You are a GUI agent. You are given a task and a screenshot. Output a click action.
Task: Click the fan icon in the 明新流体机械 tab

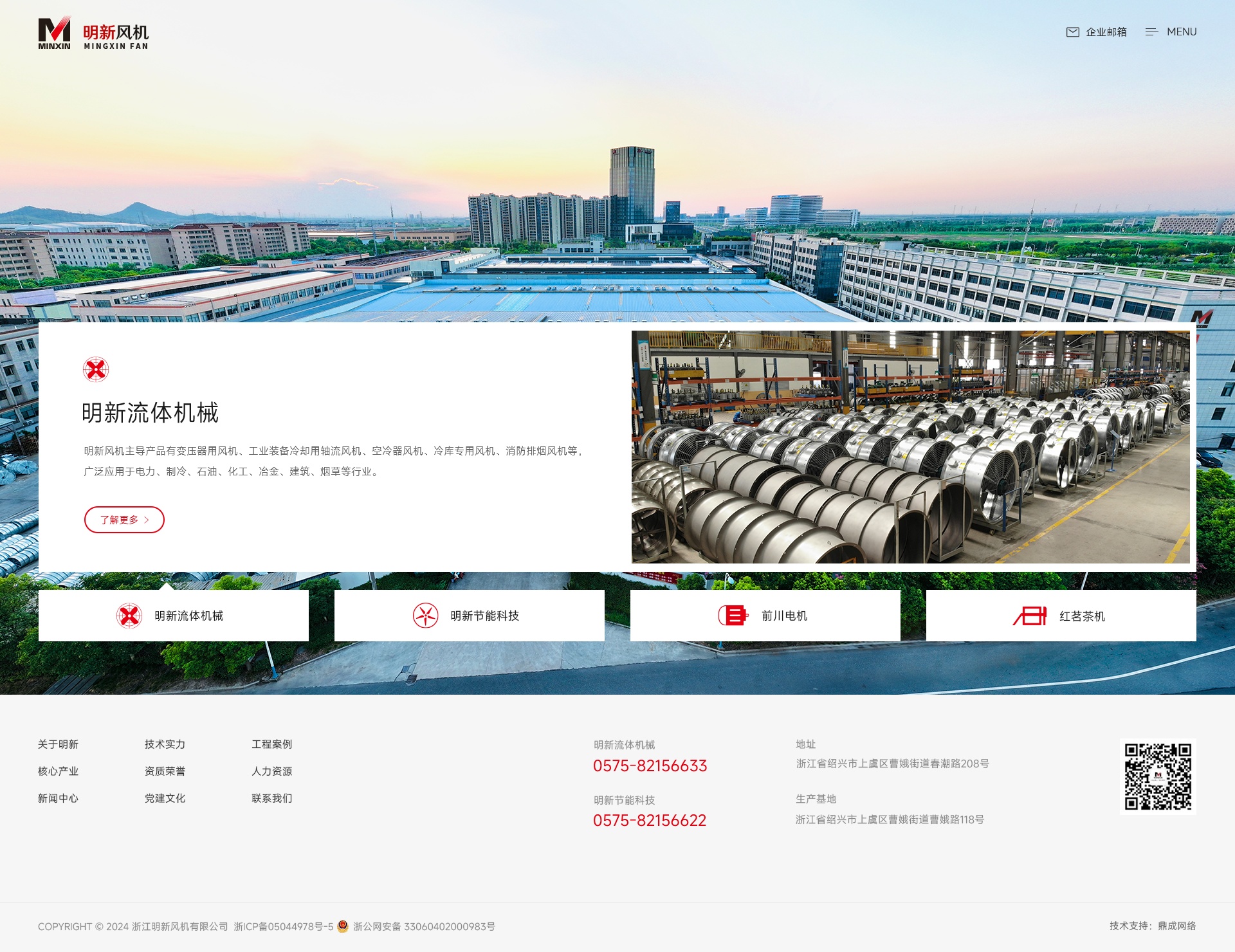coord(129,616)
